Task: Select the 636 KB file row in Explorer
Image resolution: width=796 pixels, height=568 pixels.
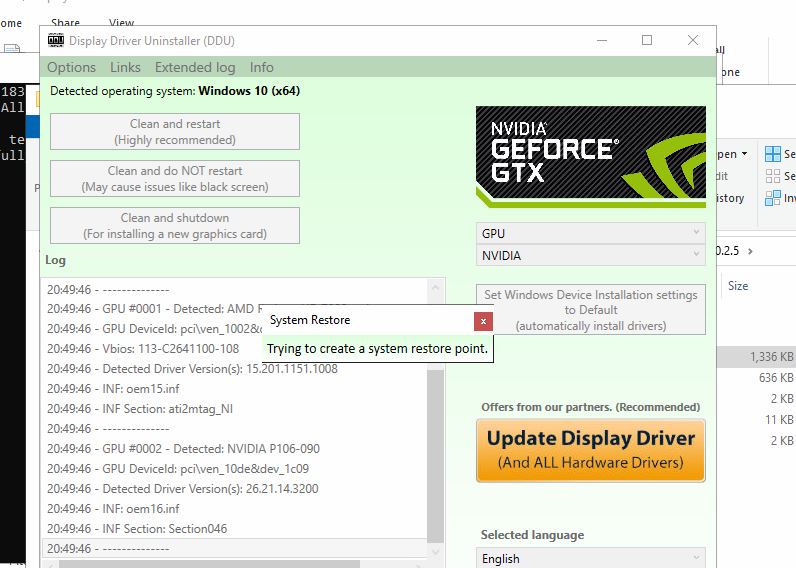Action: tap(756, 378)
